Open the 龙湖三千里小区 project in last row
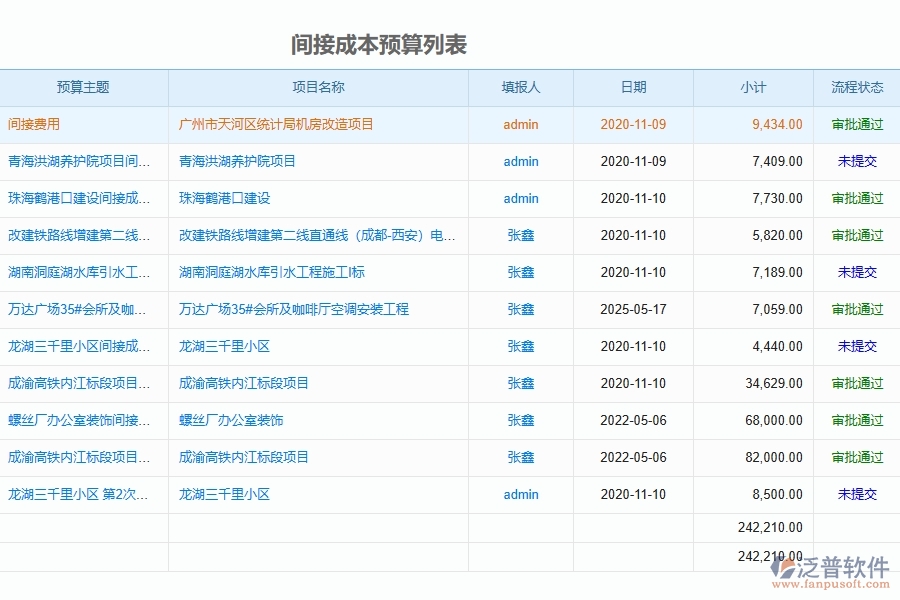The height and width of the screenshot is (600, 900). tap(225, 494)
